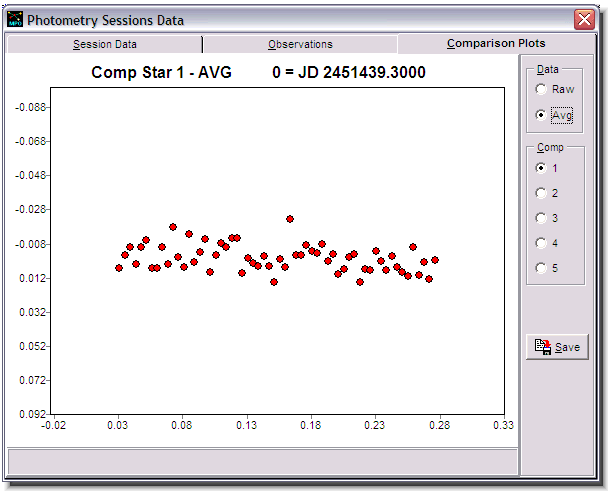611x492 pixels.
Task: Click the x-axis label -0.02
Action: pyautogui.click(x=53, y=425)
